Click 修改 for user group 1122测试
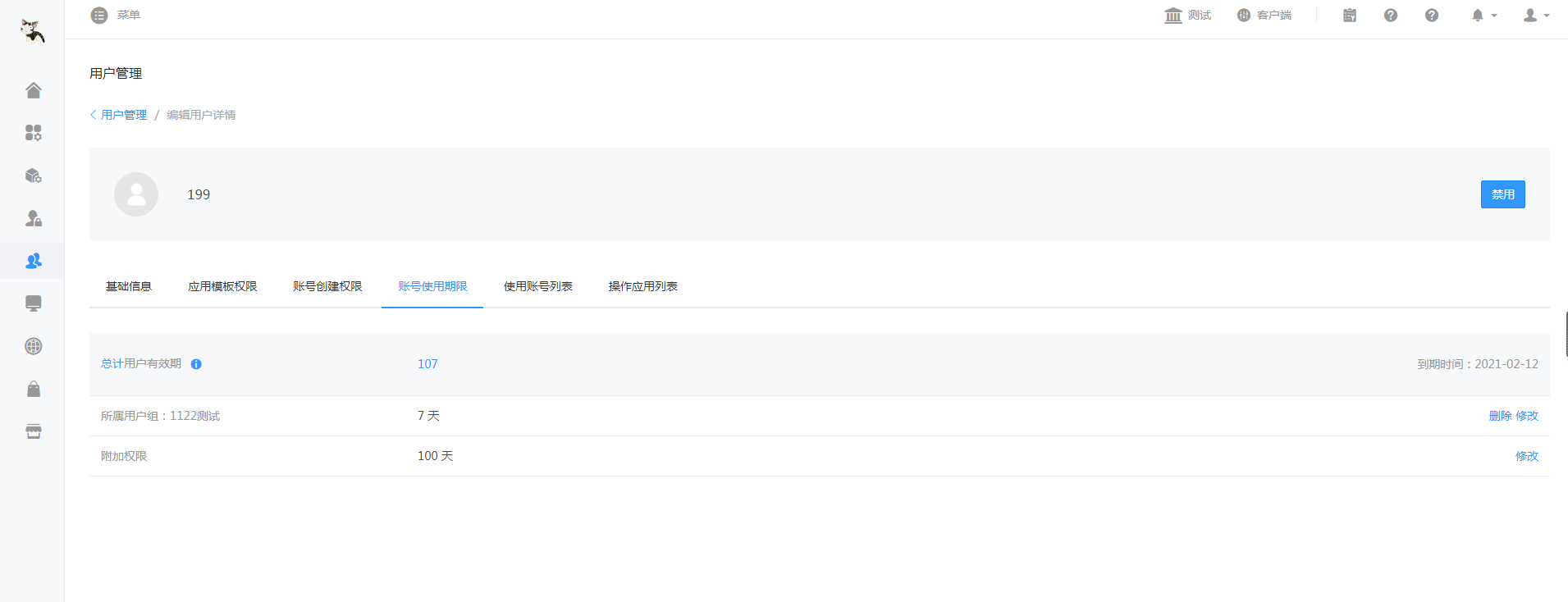 [1527, 416]
